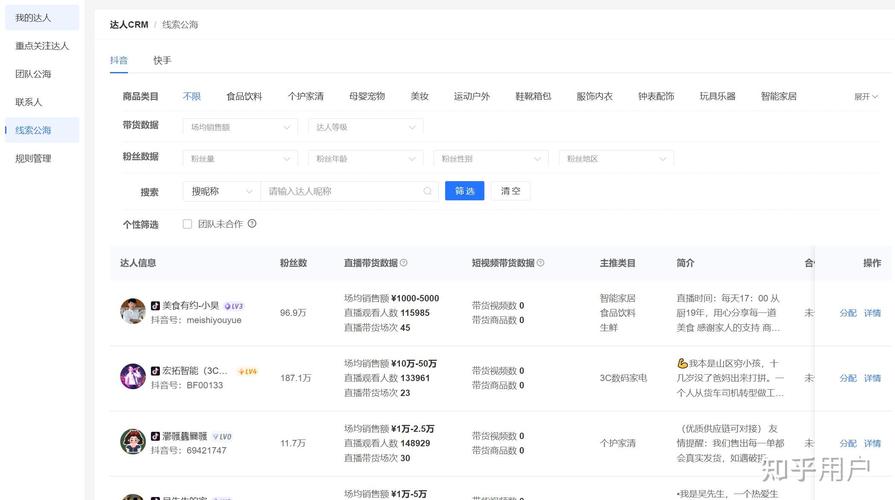Viewport: 895px width, 500px height.
Task: Switch to the 快手 tab
Action: (x=162, y=61)
